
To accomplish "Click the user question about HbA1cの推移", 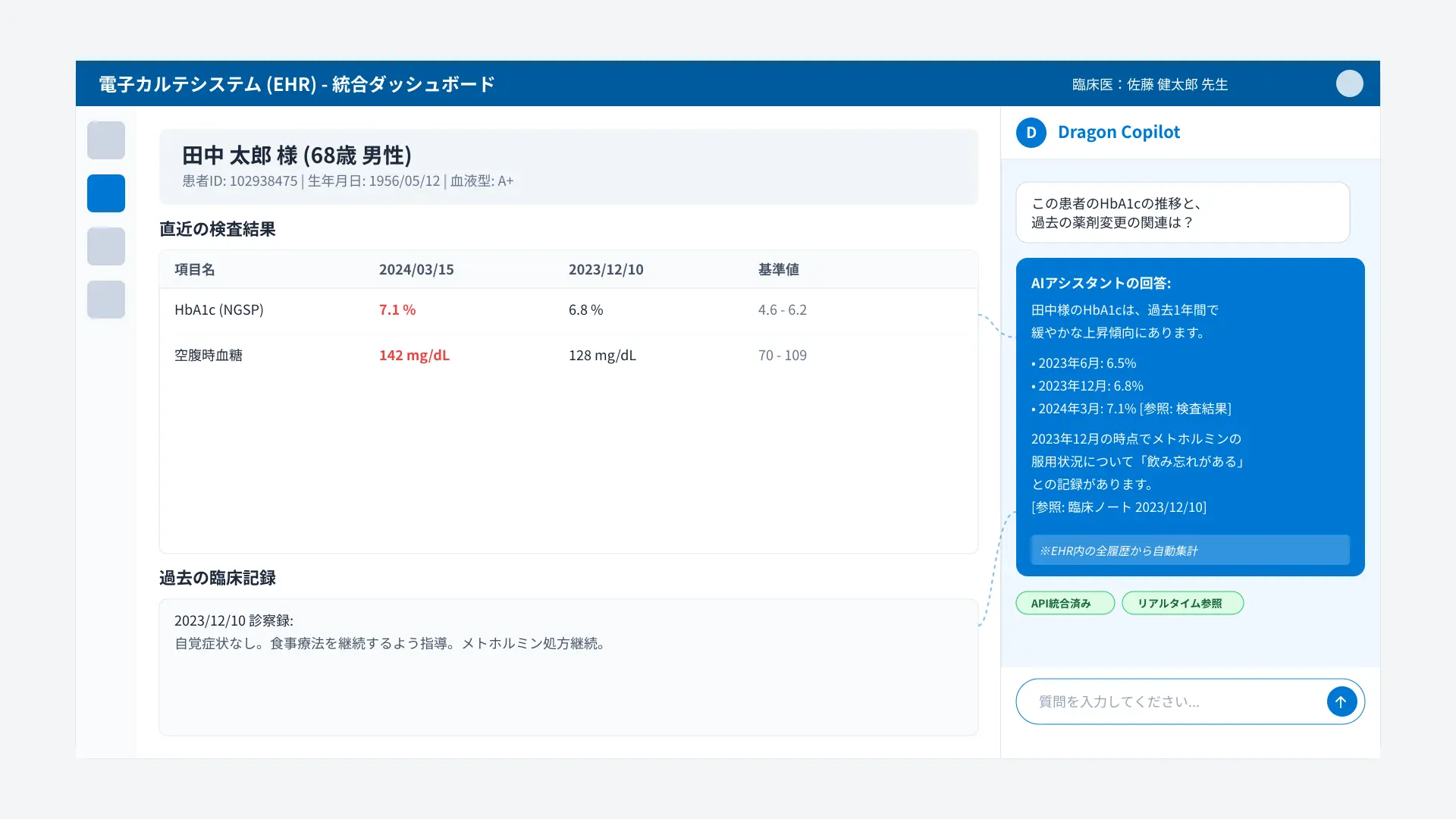I will pyautogui.click(x=1182, y=212).
